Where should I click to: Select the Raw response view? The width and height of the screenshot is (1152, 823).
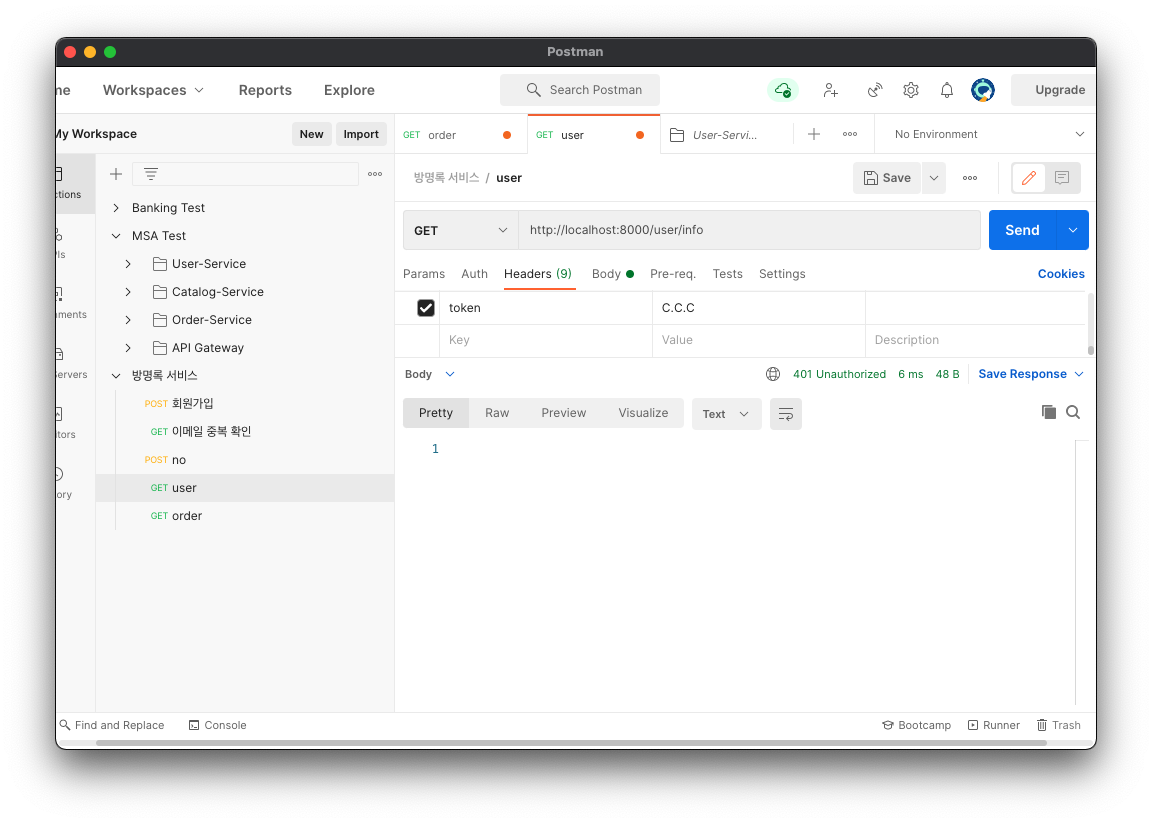[497, 413]
